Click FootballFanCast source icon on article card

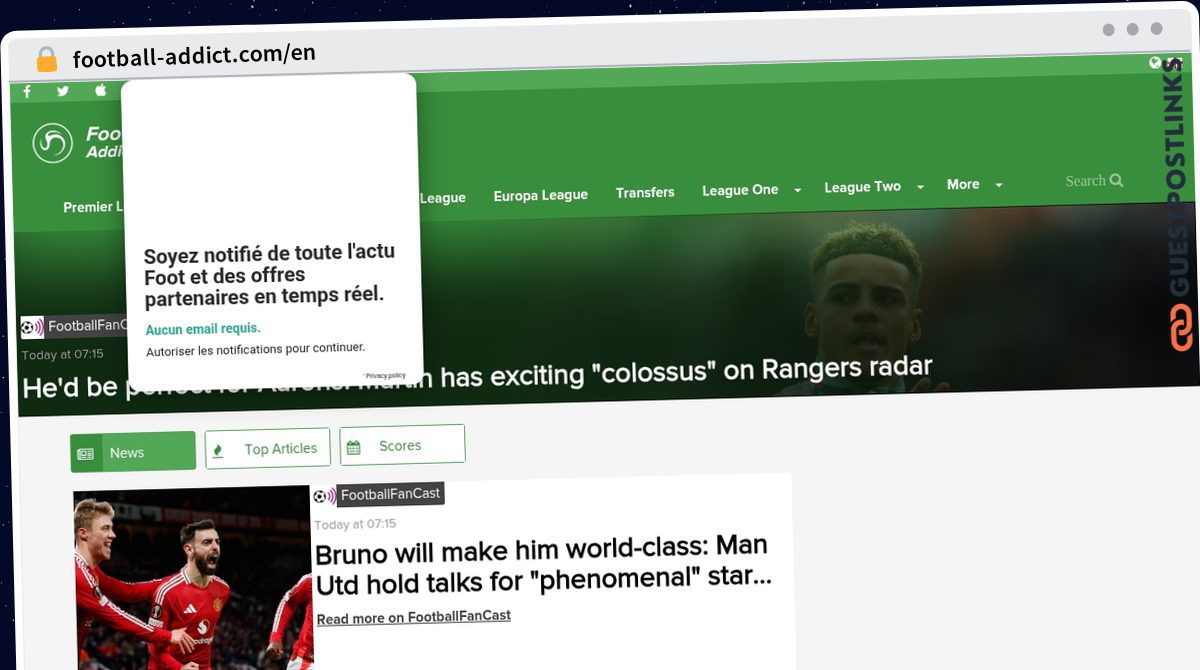coord(324,496)
